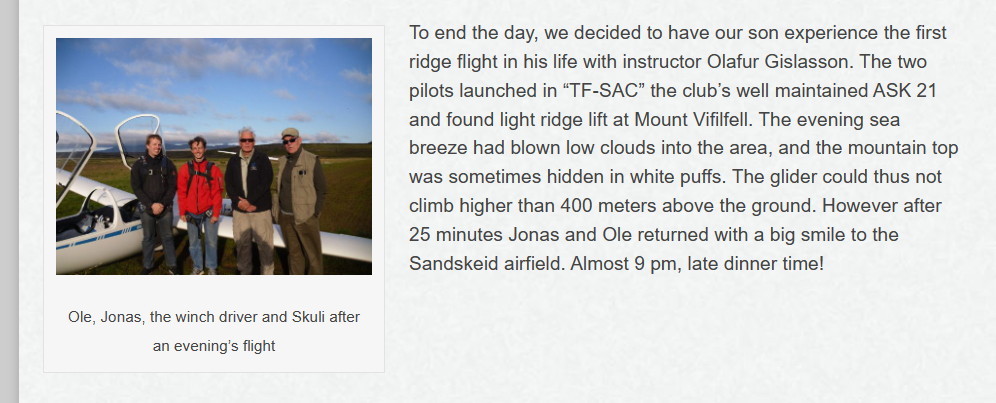
Task: Click the phrase '400 meters'
Action: pyautogui.click(x=609, y=206)
